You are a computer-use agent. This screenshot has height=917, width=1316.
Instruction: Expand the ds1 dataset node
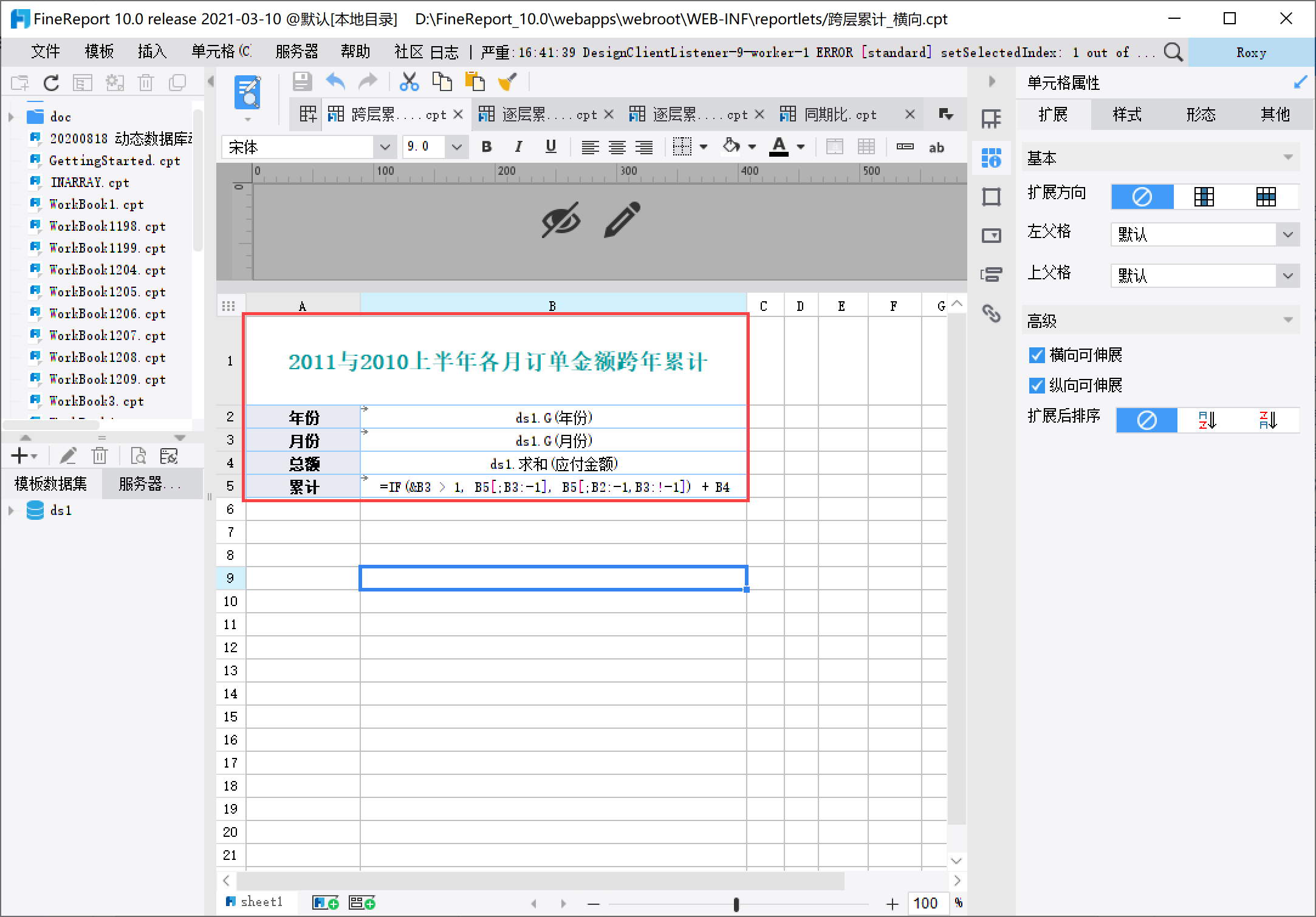(x=11, y=511)
